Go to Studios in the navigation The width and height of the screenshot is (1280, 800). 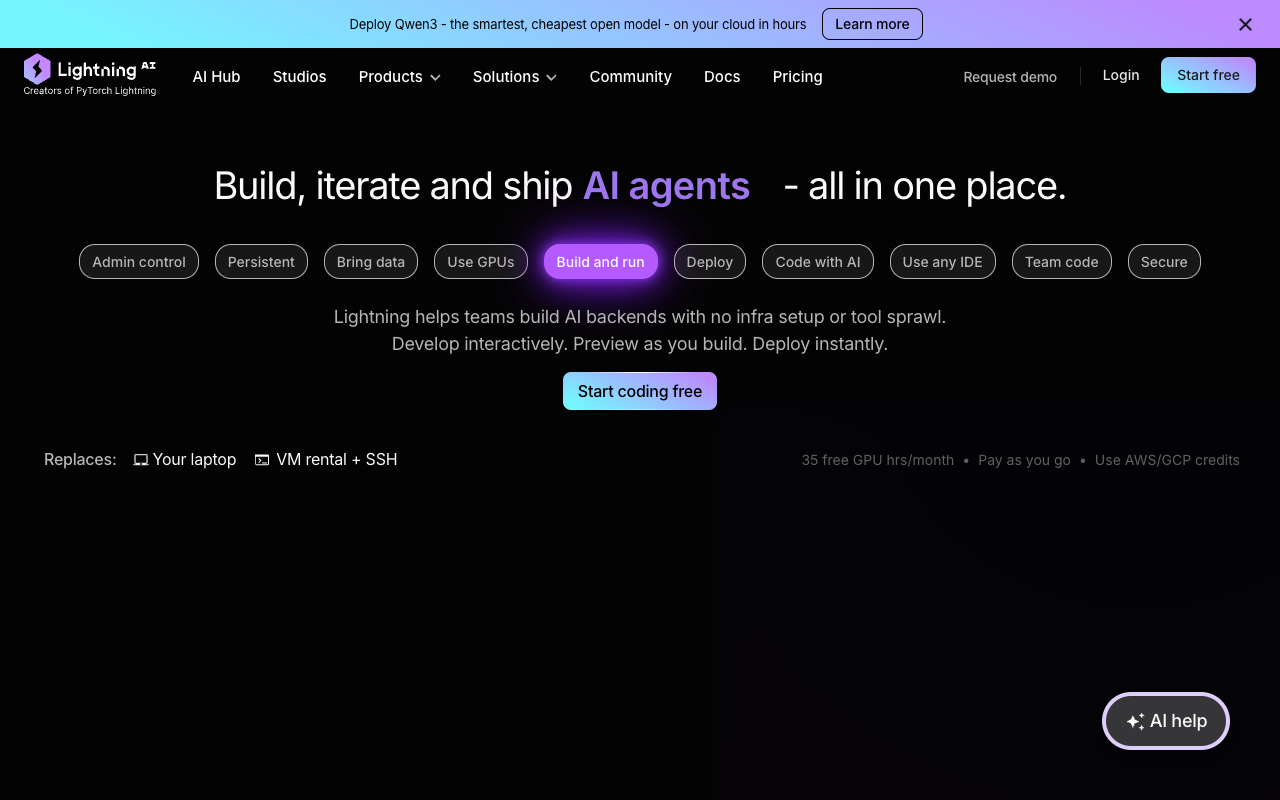(300, 77)
